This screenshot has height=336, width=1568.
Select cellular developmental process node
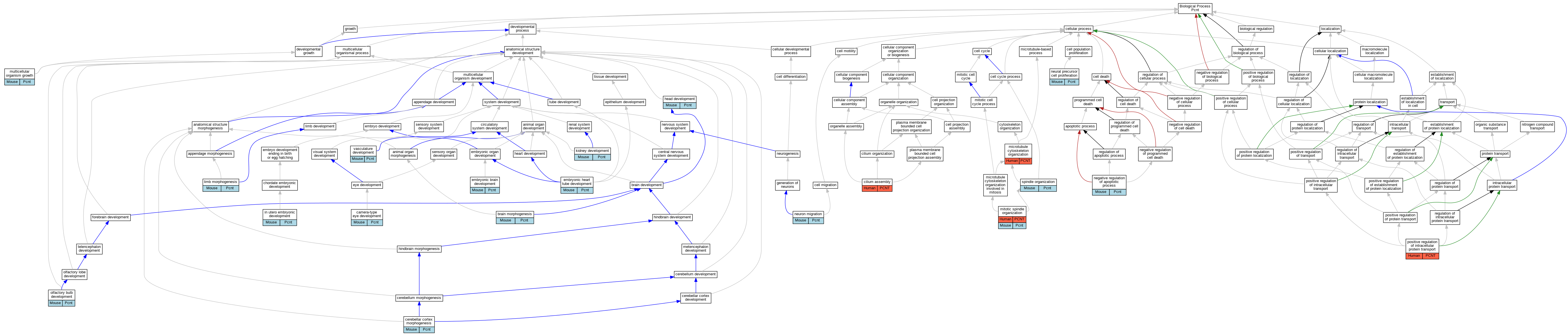pyautogui.click(x=791, y=51)
